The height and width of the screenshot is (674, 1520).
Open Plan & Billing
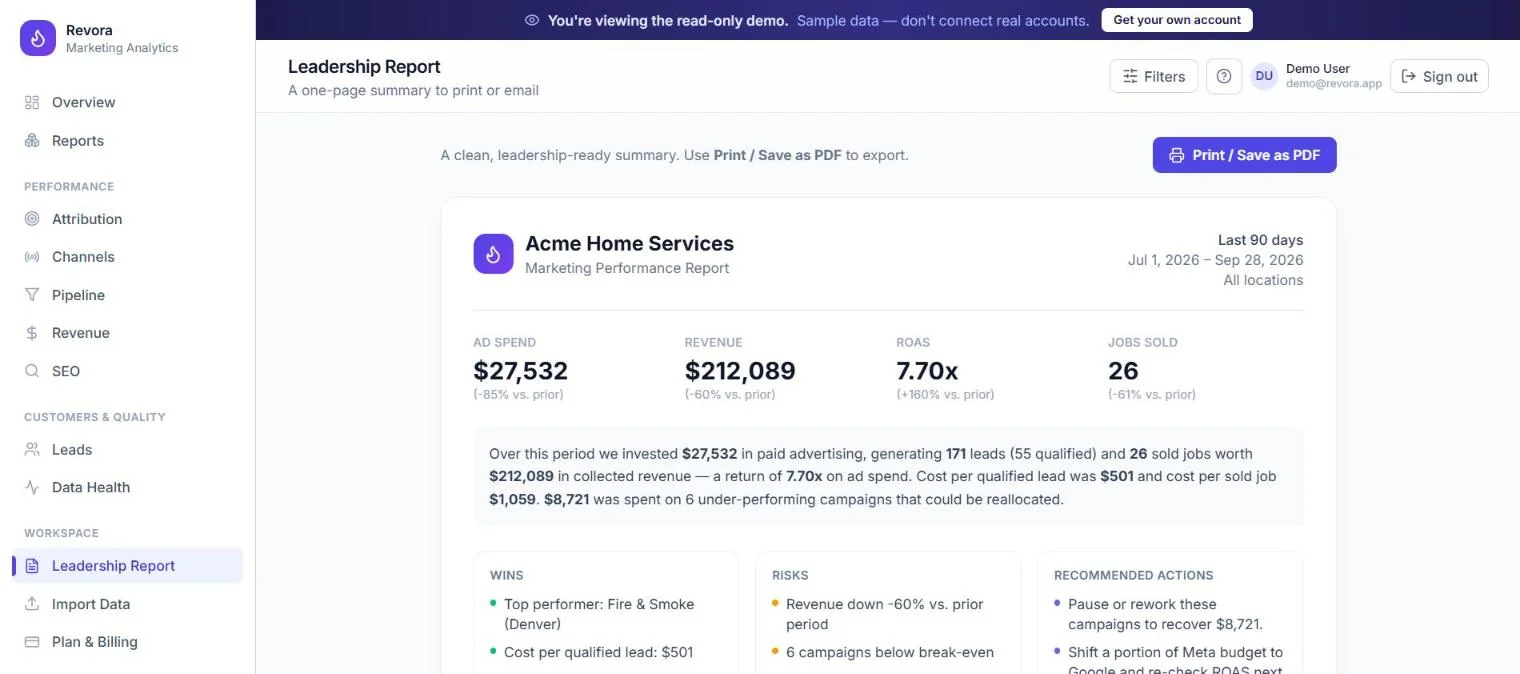click(128, 642)
